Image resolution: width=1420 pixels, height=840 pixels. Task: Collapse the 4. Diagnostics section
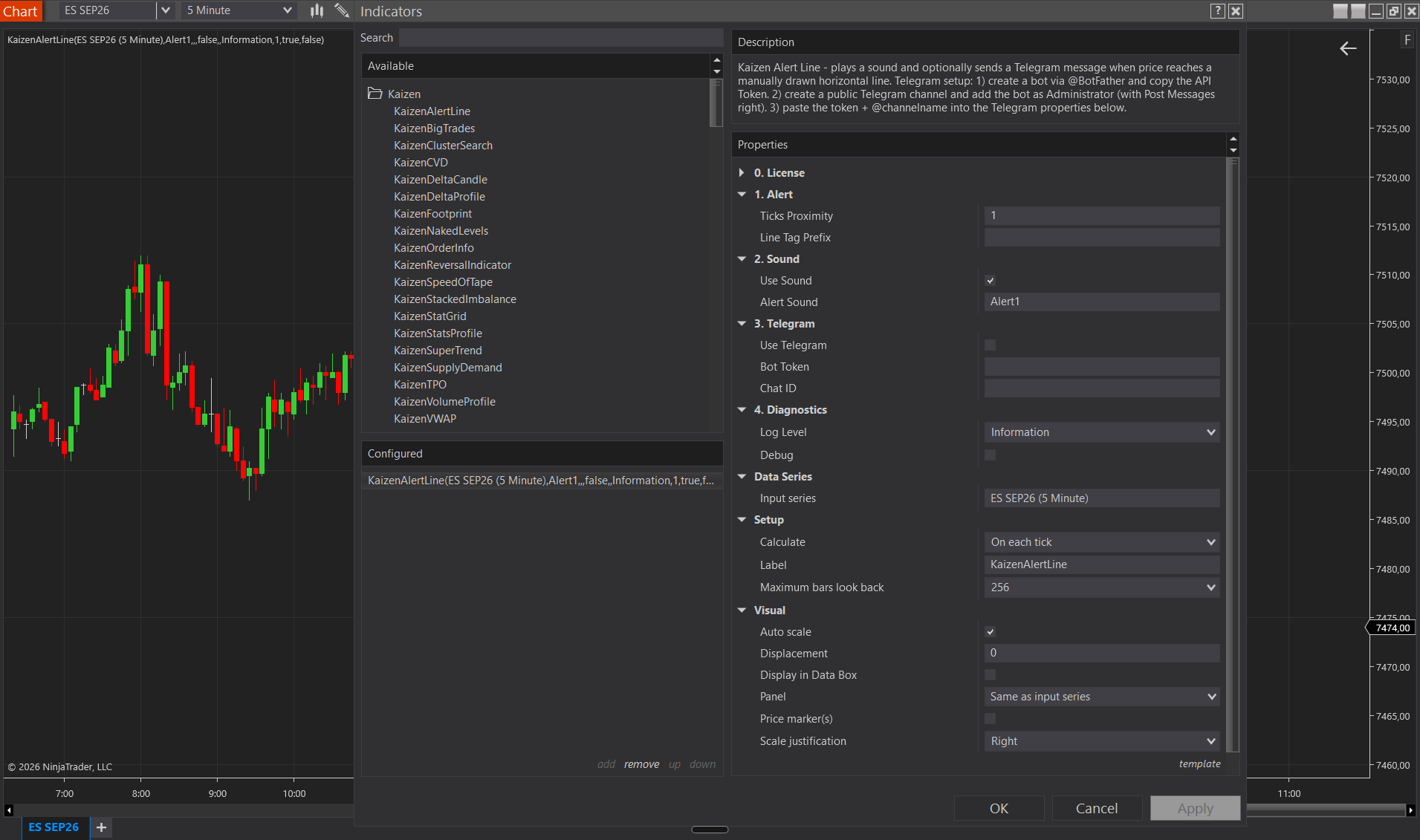(x=742, y=410)
